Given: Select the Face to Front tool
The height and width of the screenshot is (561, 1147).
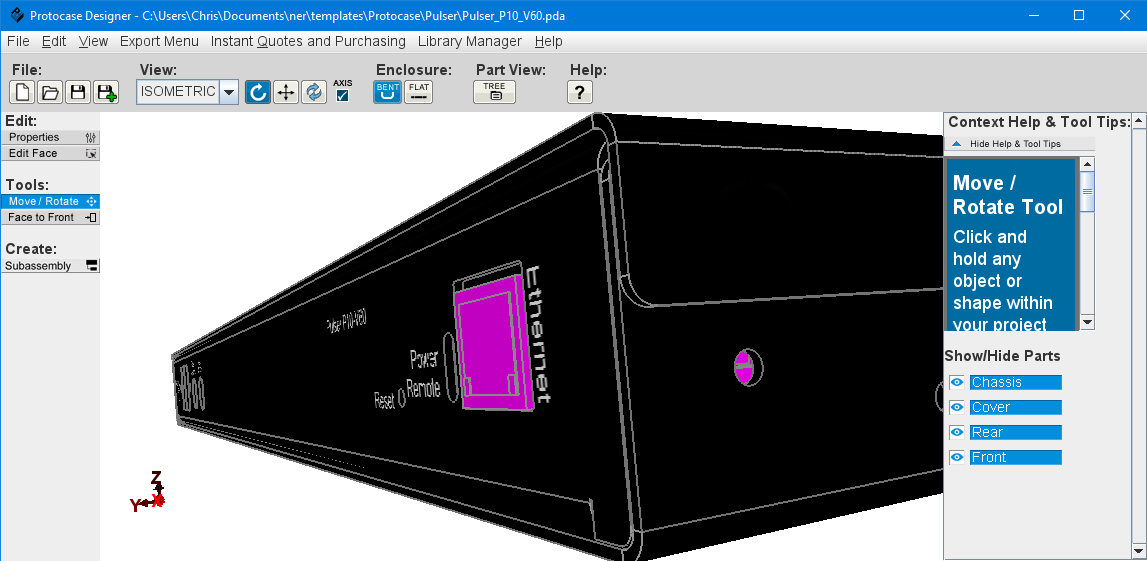Looking at the screenshot, I should coord(50,217).
